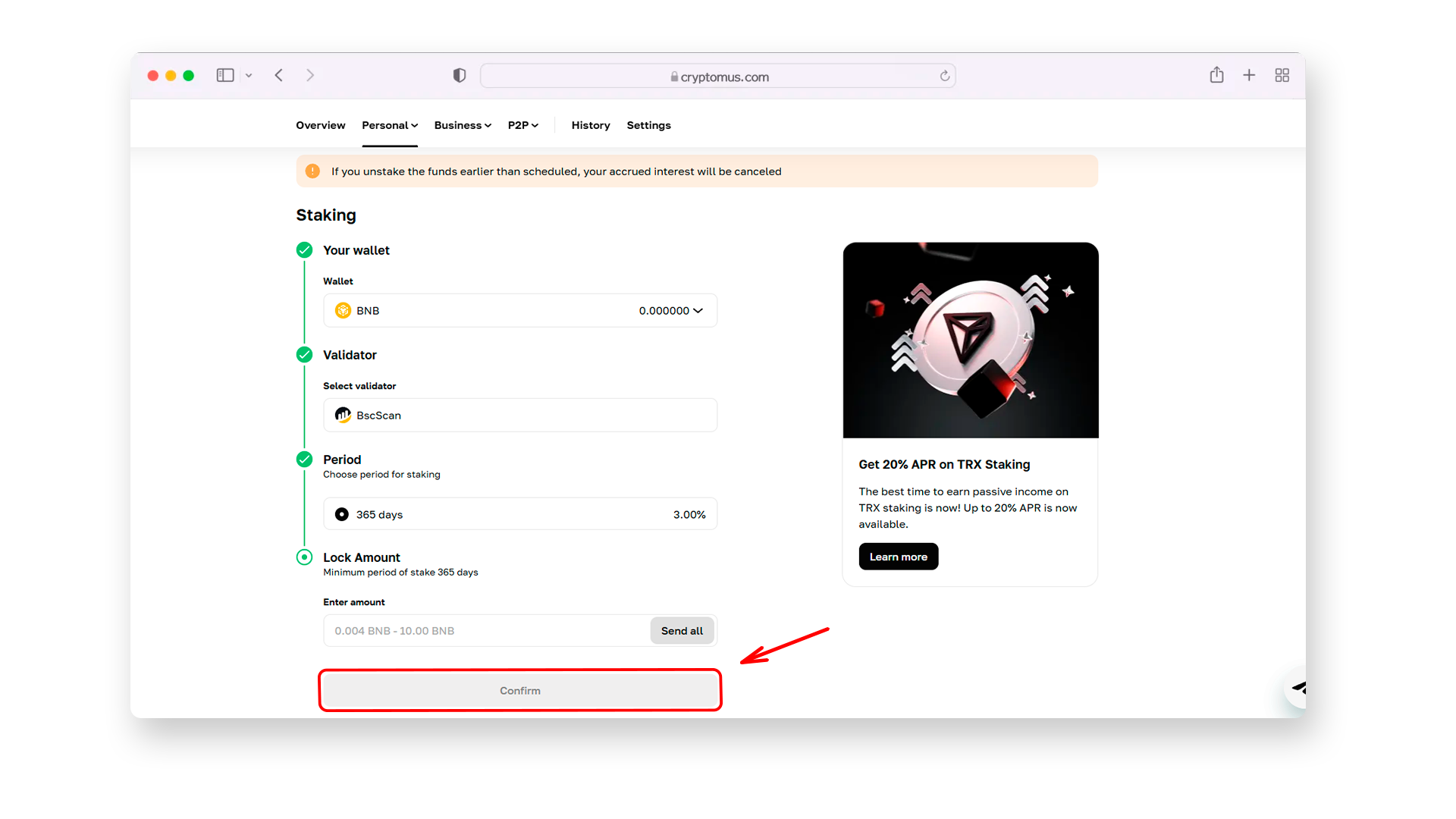Click the shield icon in browser address bar
The width and height of the screenshot is (1456, 819).
[x=459, y=75]
